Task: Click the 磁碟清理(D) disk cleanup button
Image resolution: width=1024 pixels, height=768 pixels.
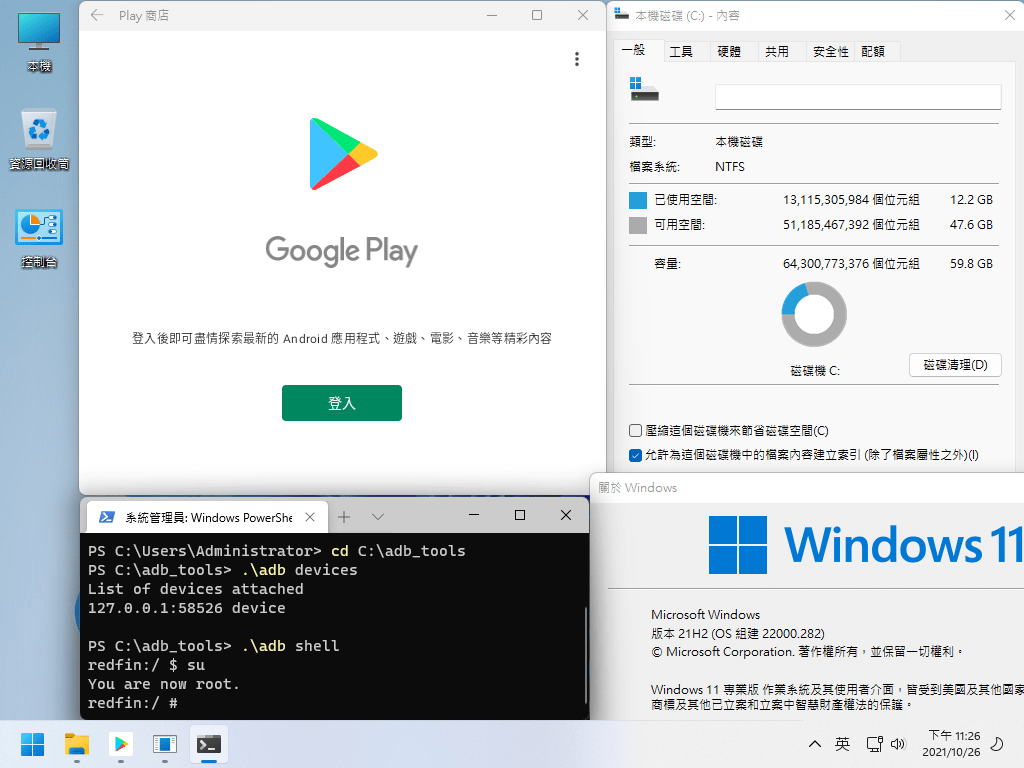Action: [955, 365]
